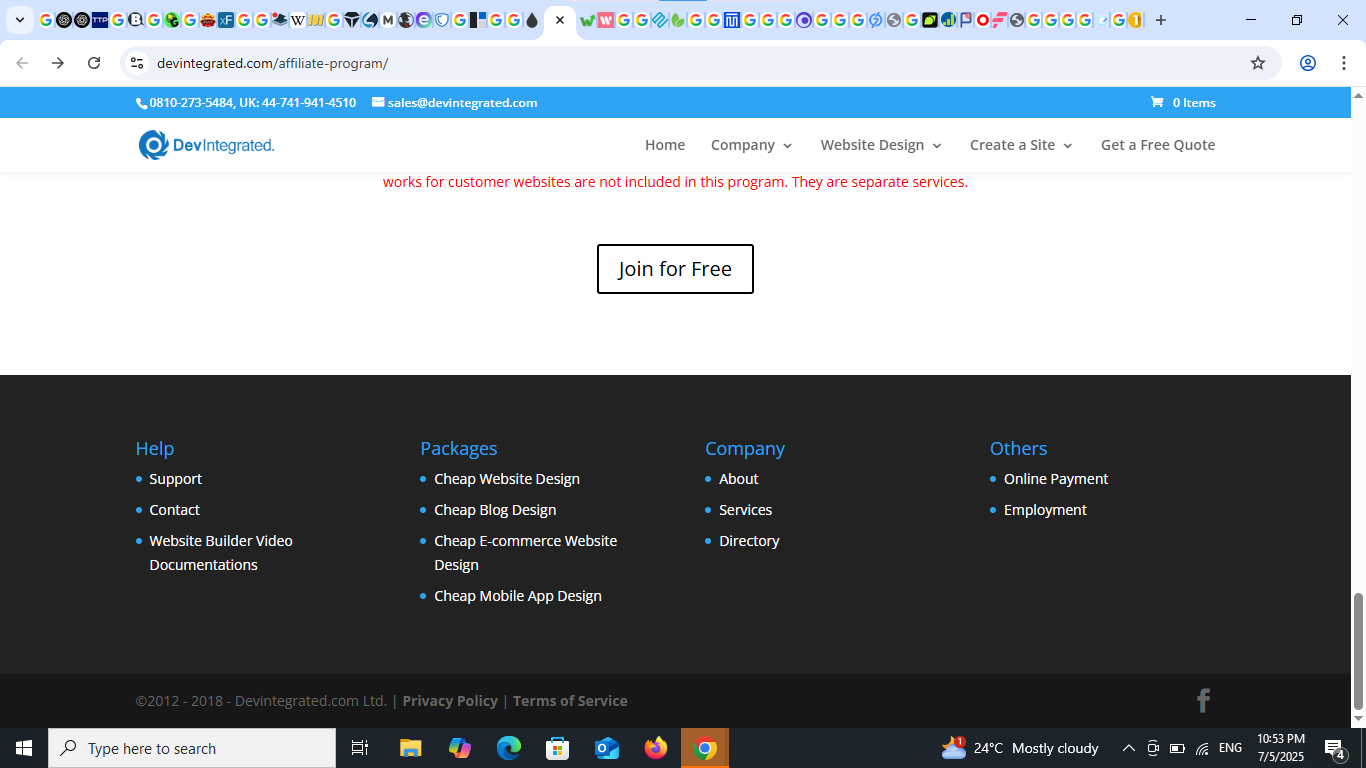Open Cheap Website Design package
The image size is (1366, 768).
507,479
